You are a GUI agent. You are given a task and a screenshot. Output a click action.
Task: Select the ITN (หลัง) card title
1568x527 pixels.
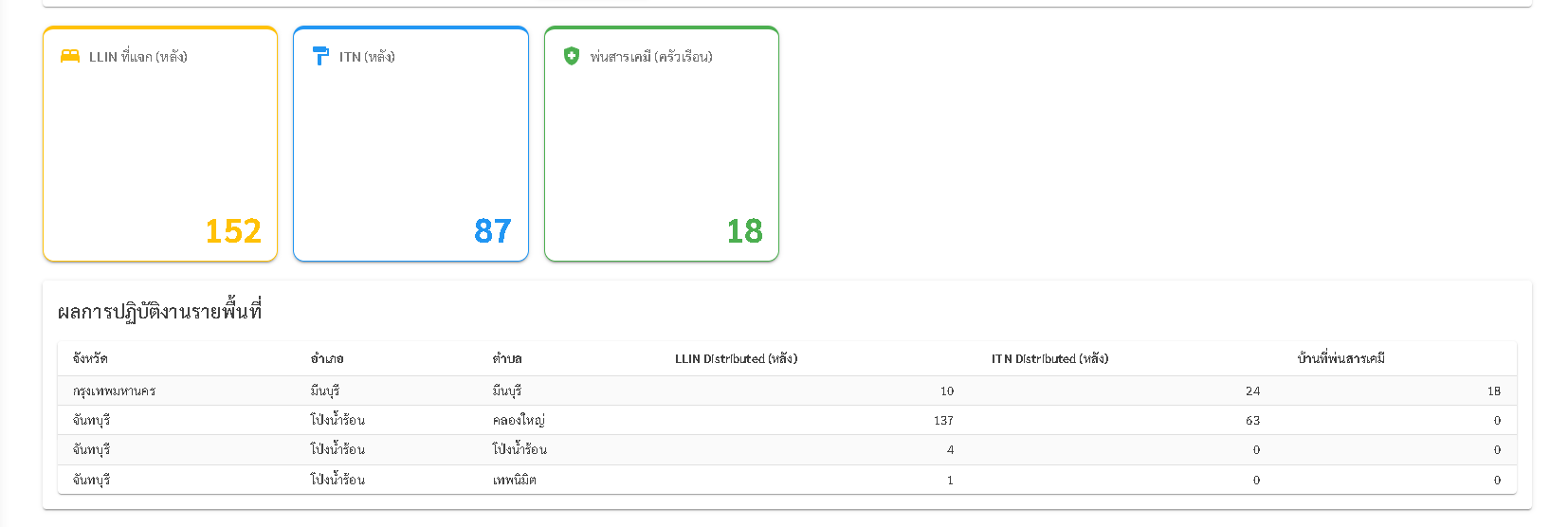click(367, 57)
